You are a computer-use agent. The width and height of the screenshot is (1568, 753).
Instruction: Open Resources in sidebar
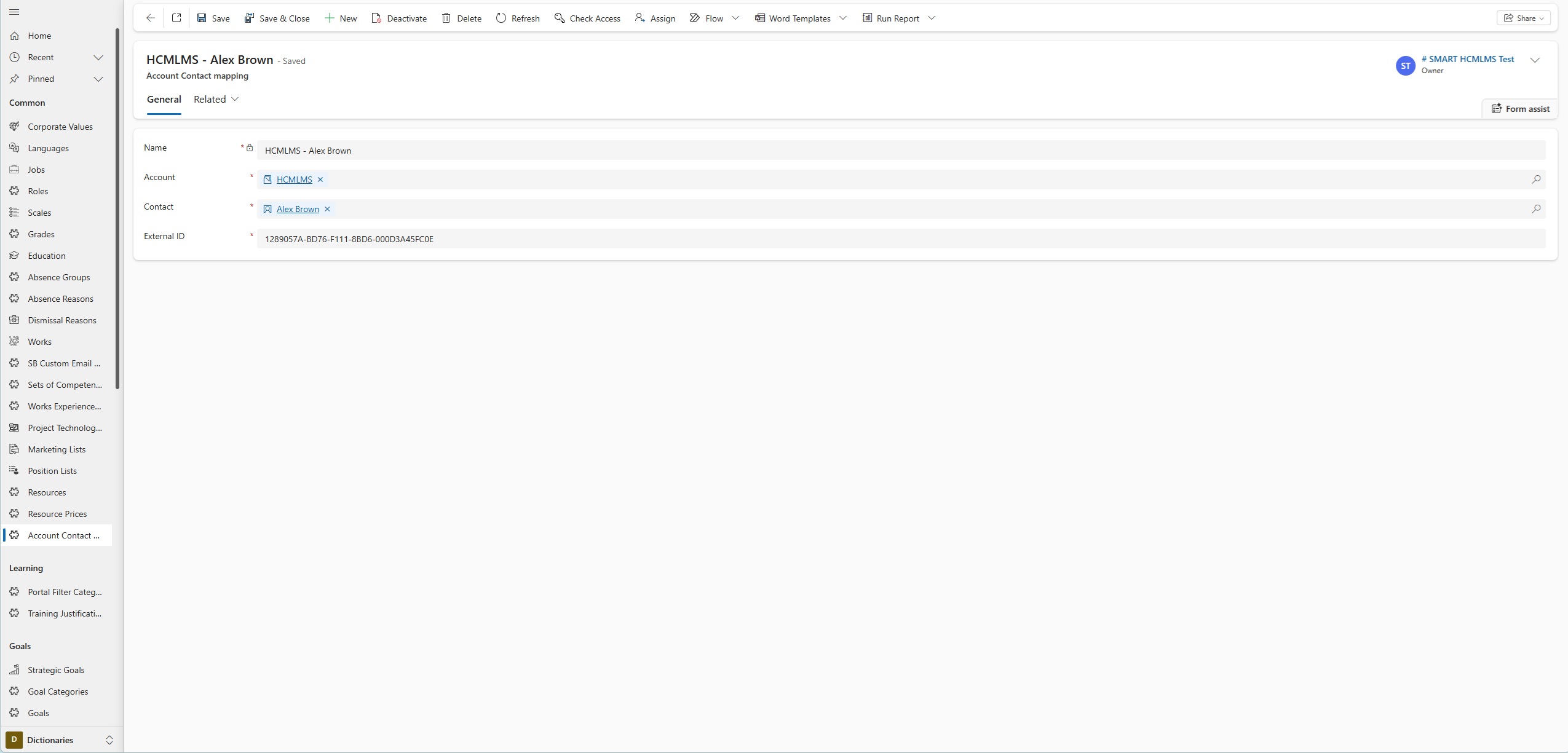(x=57, y=492)
